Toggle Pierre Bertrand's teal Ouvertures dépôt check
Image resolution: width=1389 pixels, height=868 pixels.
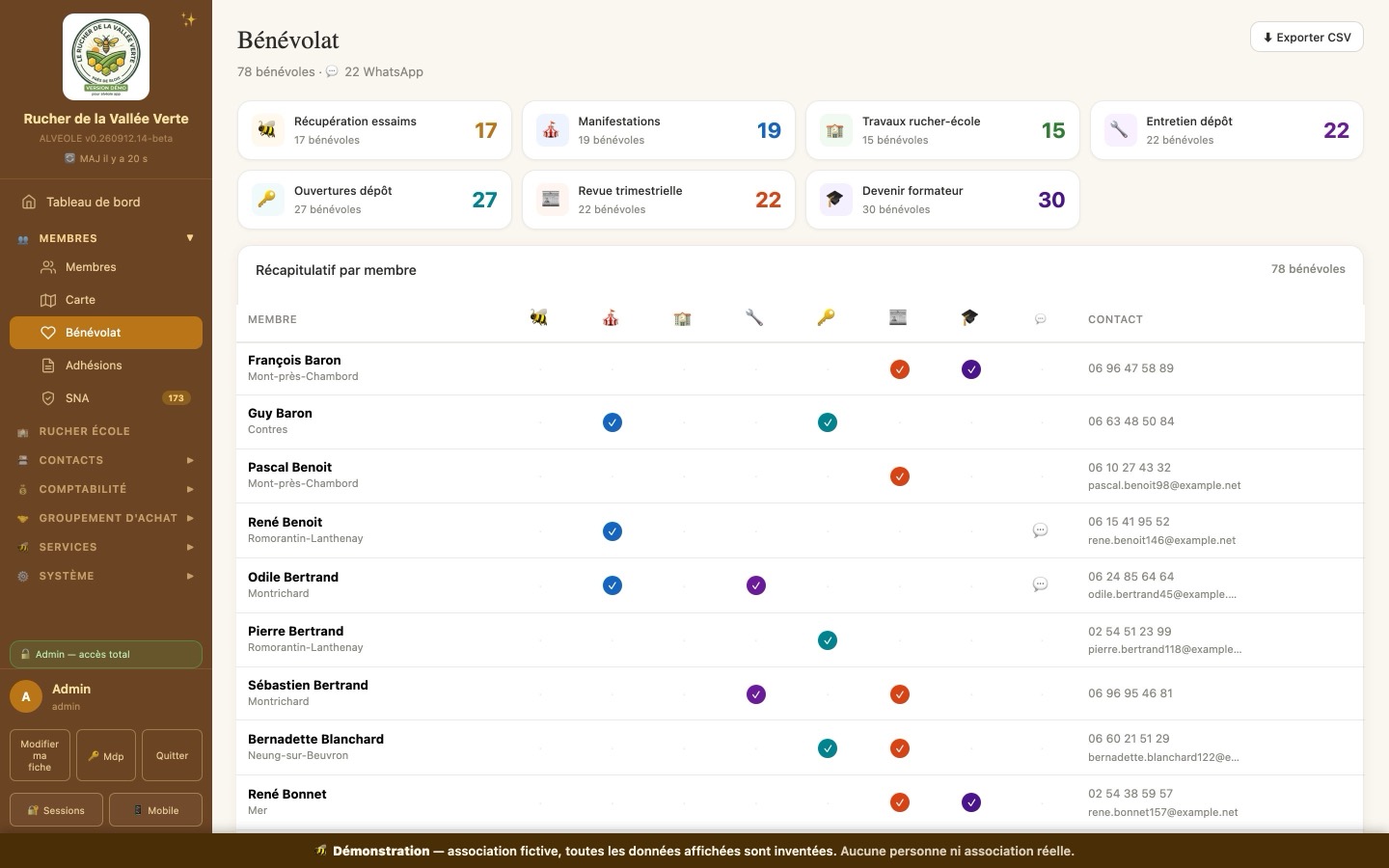[x=828, y=640]
